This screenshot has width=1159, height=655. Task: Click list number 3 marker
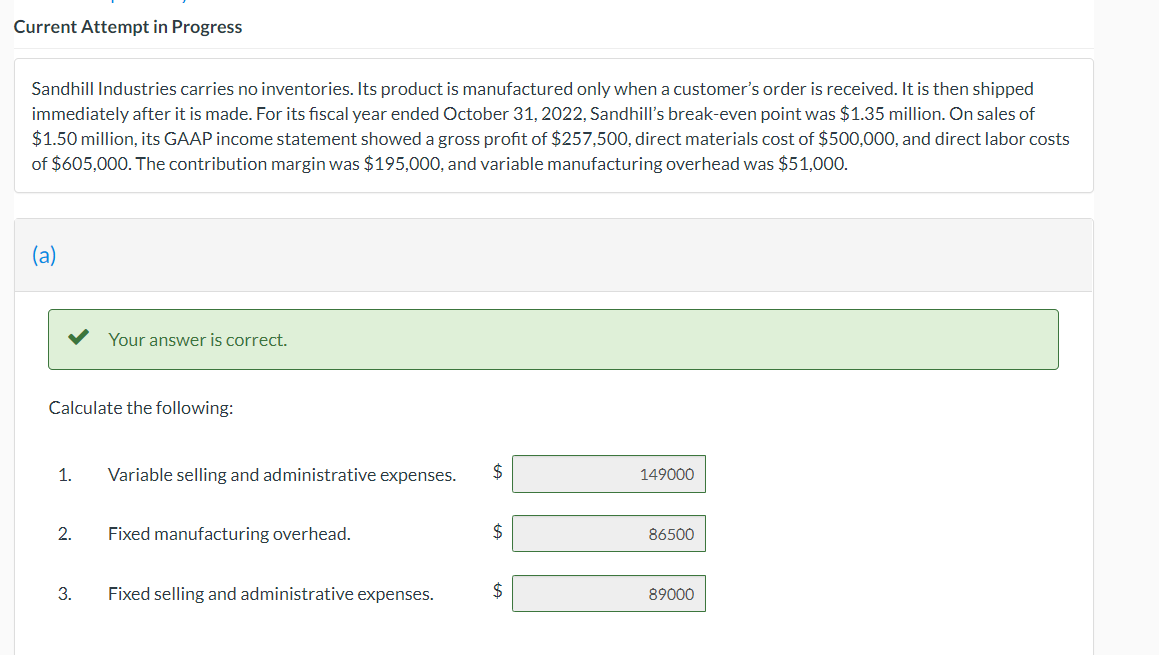tap(65, 594)
